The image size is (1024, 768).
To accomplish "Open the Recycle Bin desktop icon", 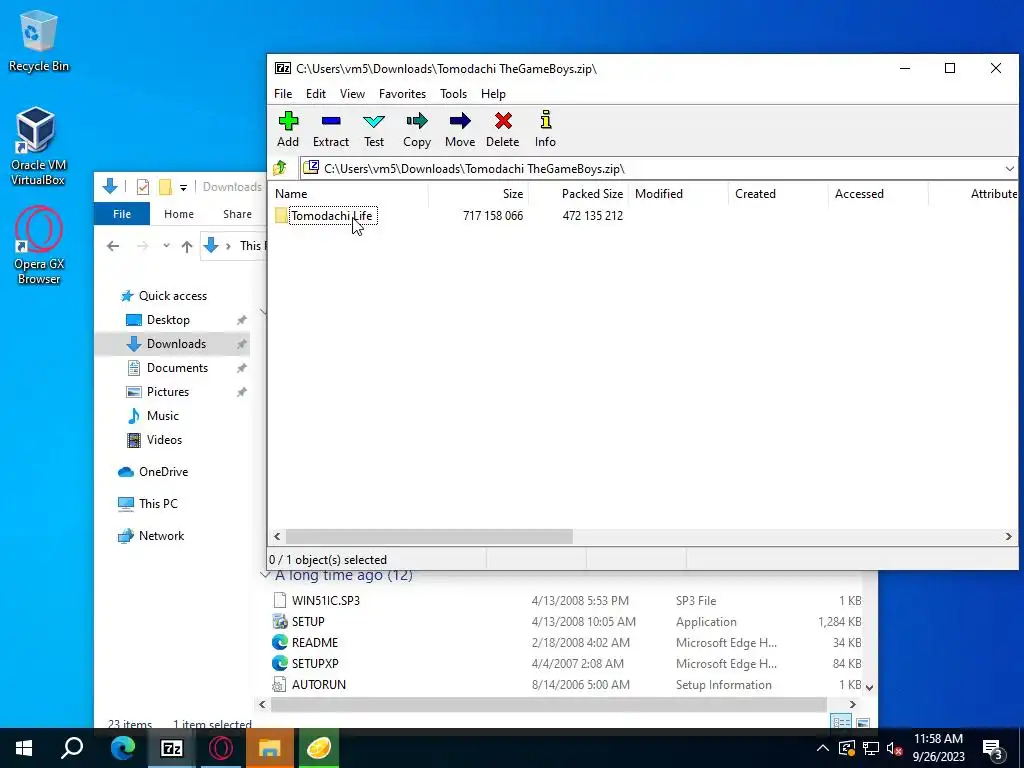I will pos(39,40).
